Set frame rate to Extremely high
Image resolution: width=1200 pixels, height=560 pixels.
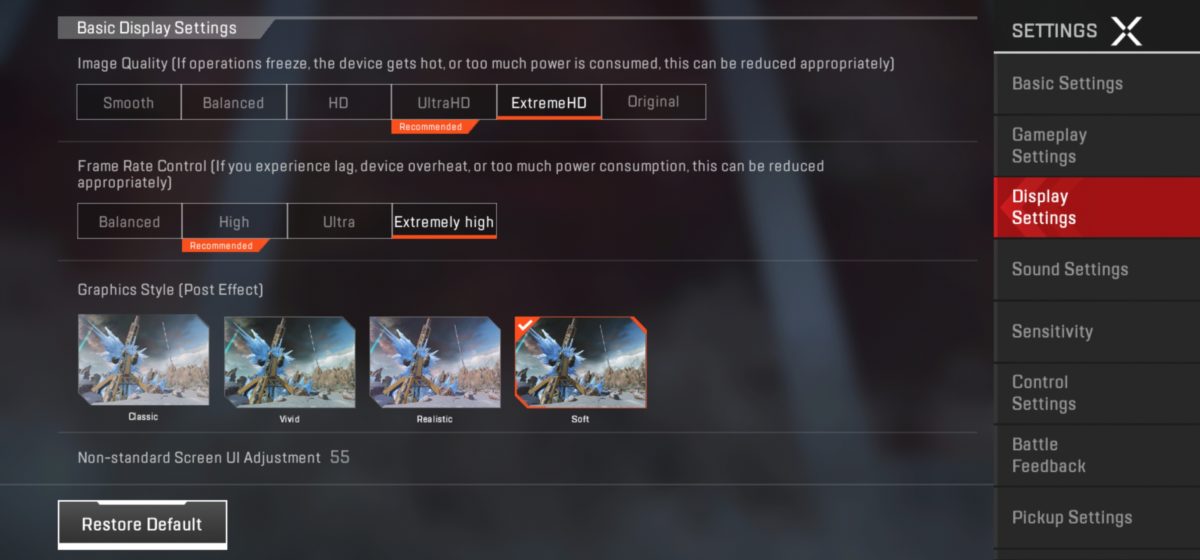(444, 222)
